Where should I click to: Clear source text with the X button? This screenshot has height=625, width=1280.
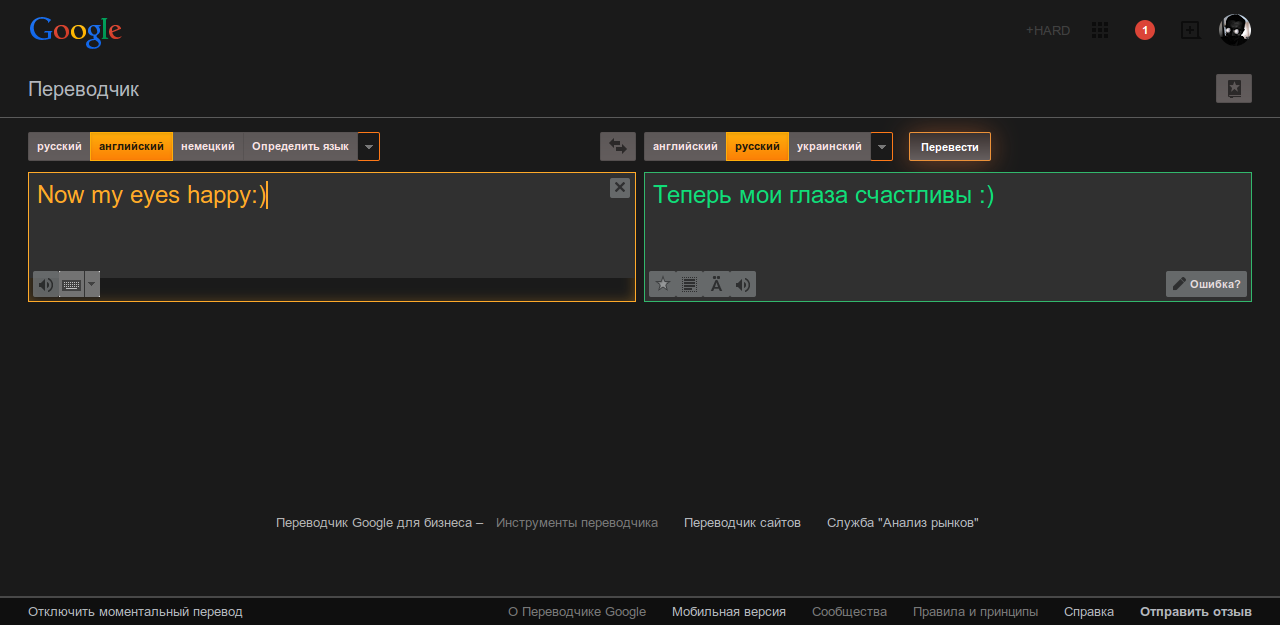619,187
